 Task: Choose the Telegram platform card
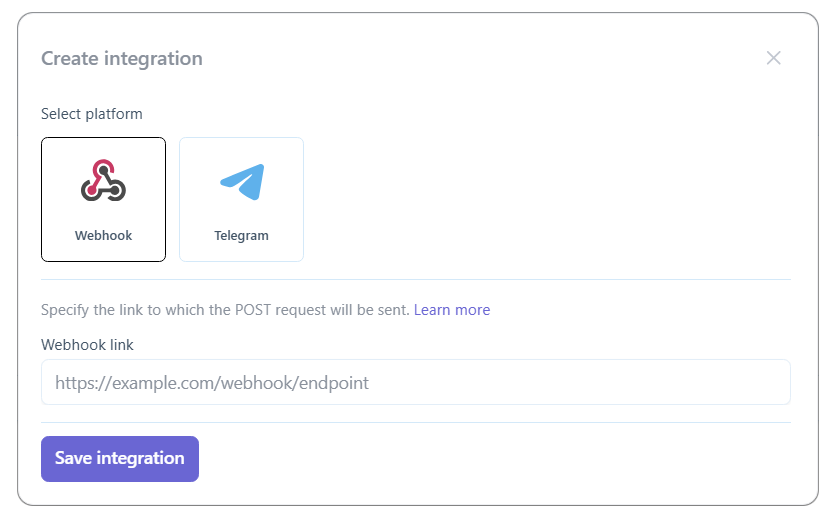242,199
